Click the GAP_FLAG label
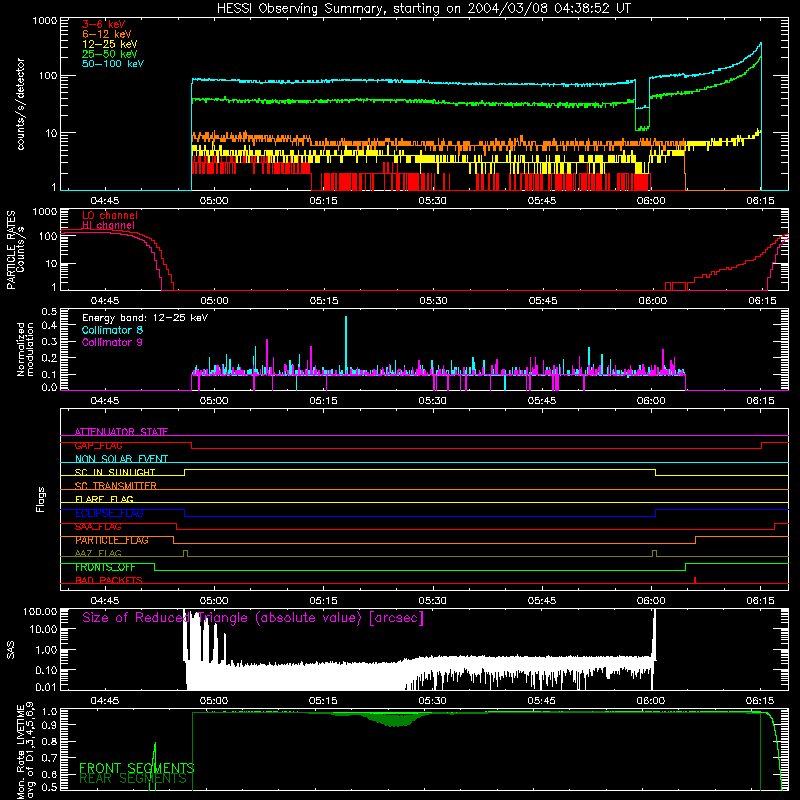 (98, 445)
